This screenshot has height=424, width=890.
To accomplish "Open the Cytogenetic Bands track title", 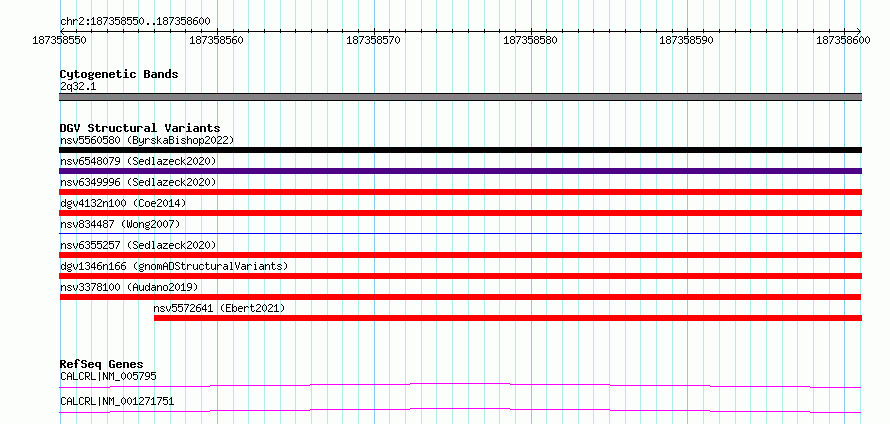I will [119, 74].
